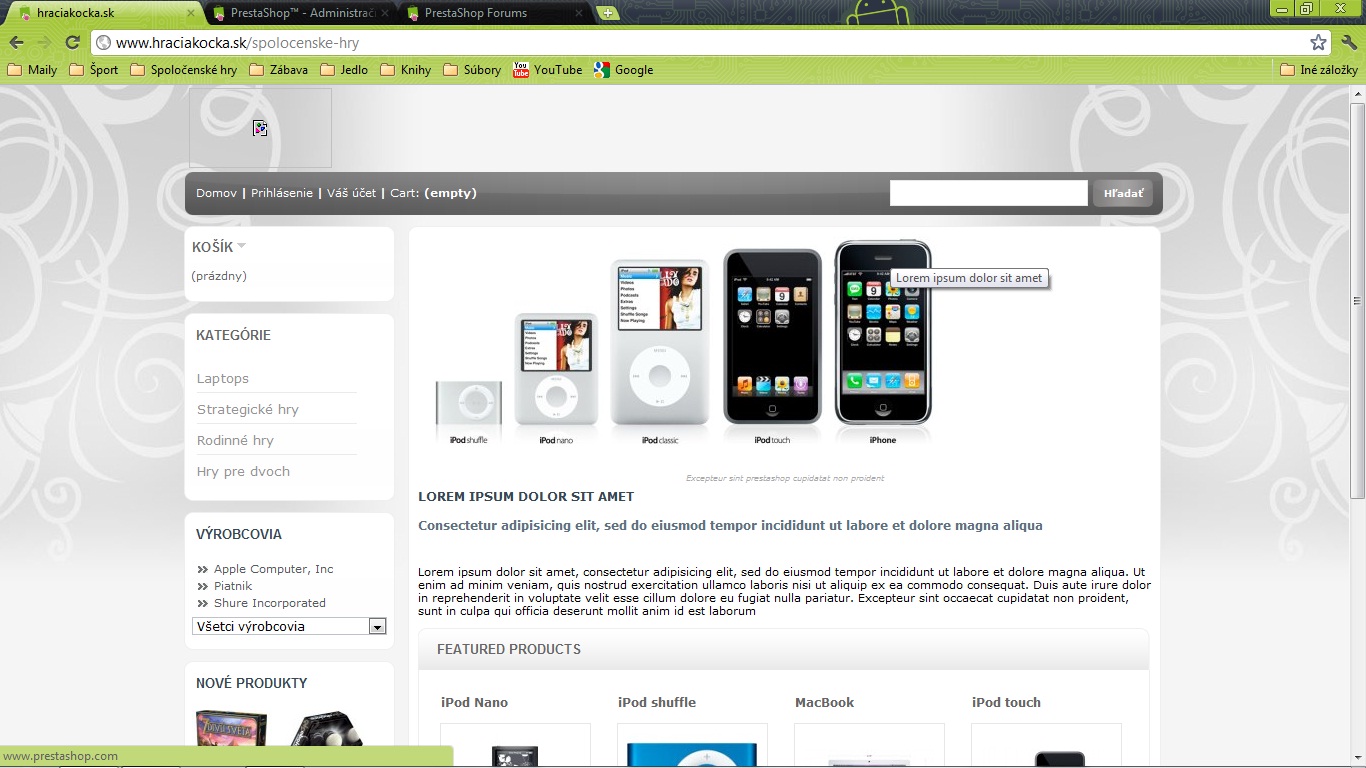This screenshot has height=768, width=1366.
Task: Open the Spoločenské hry bookmark folder
Action: click(183, 70)
